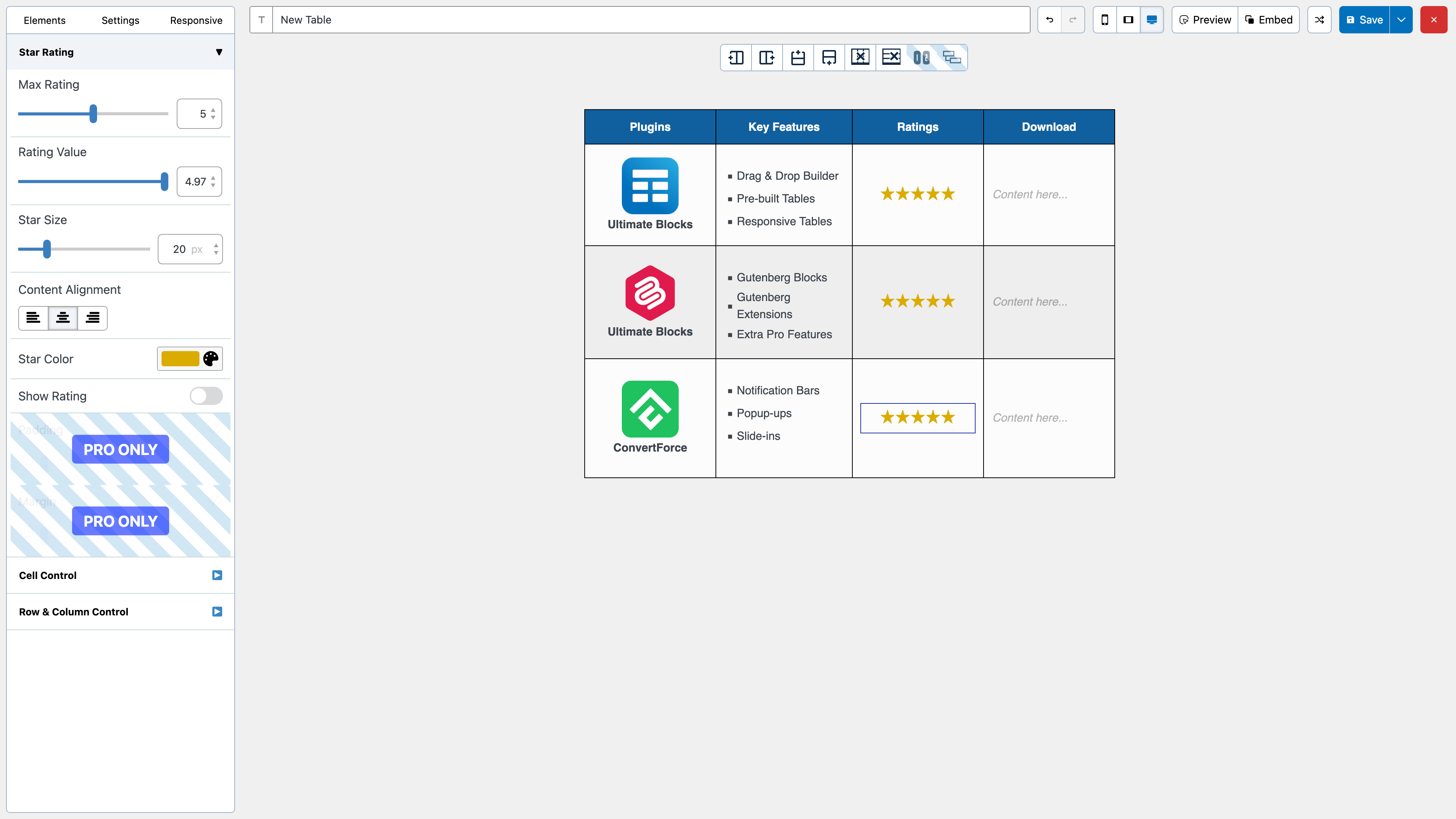Expand the Cell Control section
1456x819 pixels.
point(217,576)
